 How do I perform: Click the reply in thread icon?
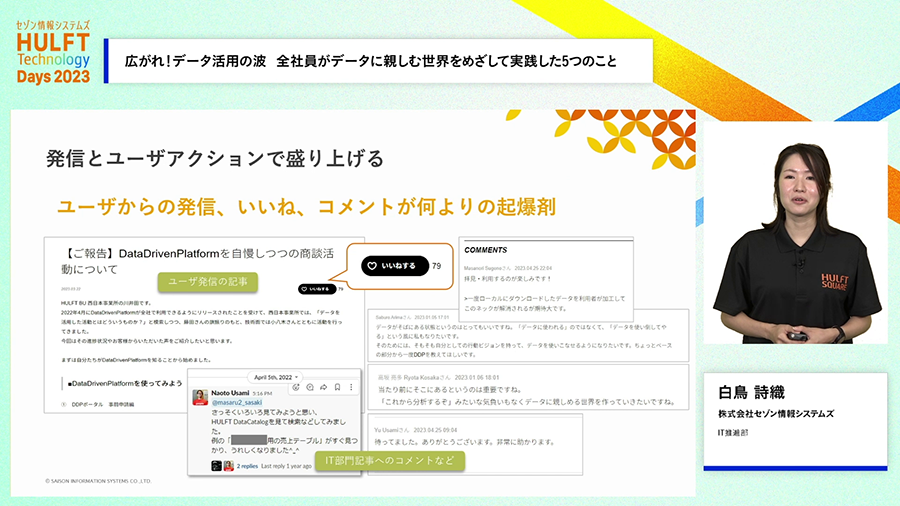pos(310,387)
